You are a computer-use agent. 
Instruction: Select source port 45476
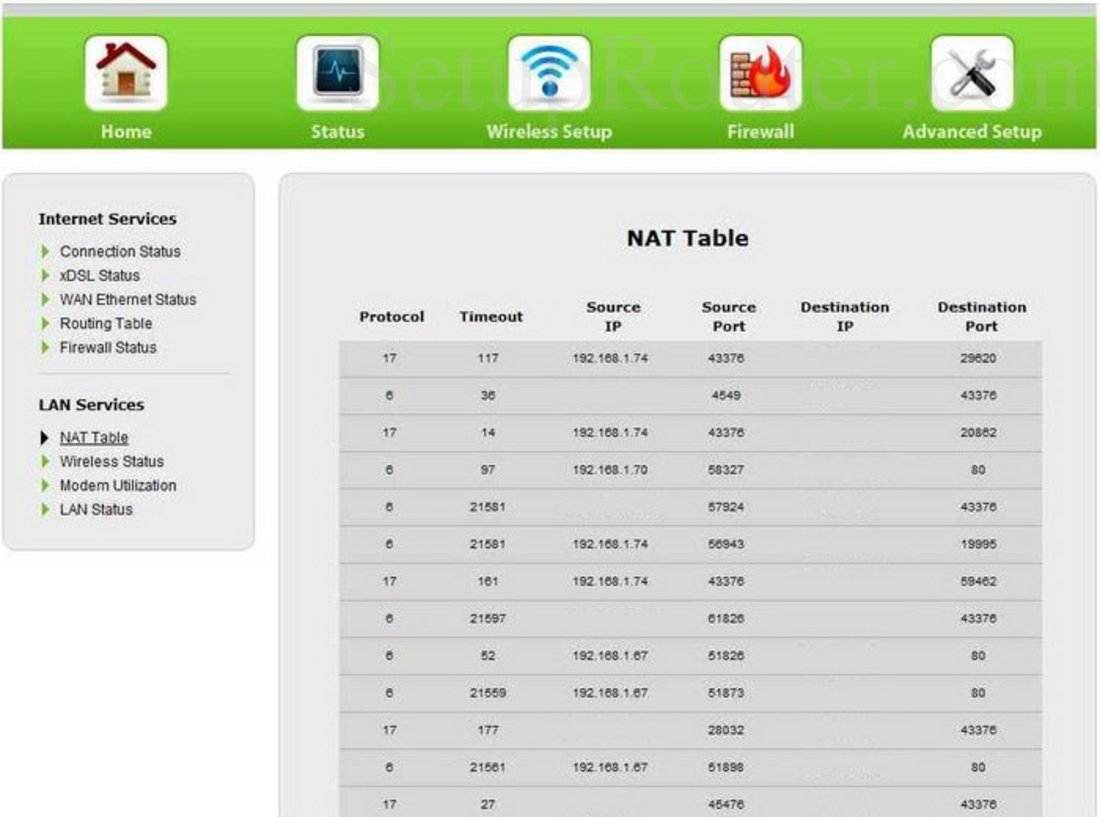click(725, 804)
